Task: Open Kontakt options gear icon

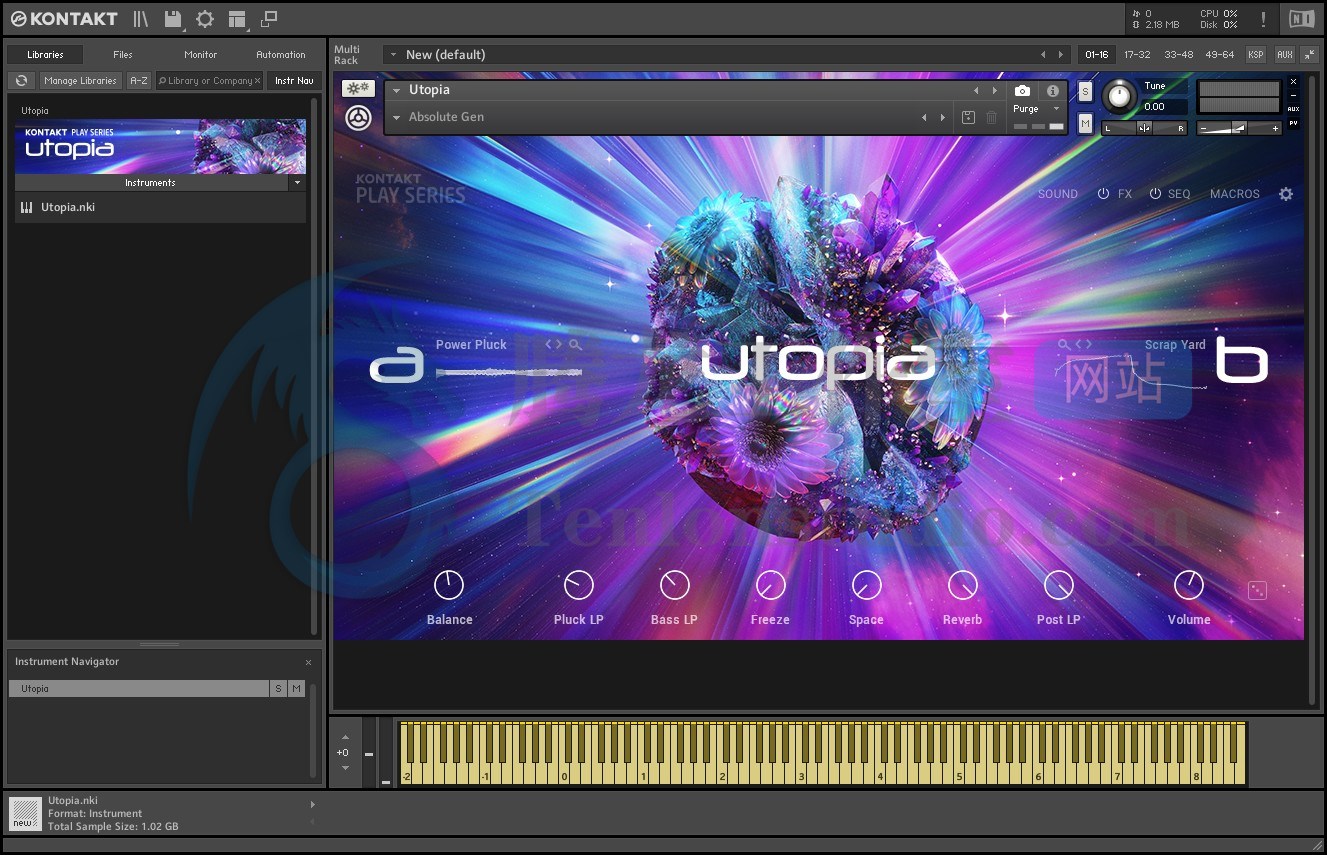Action: tap(205, 19)
